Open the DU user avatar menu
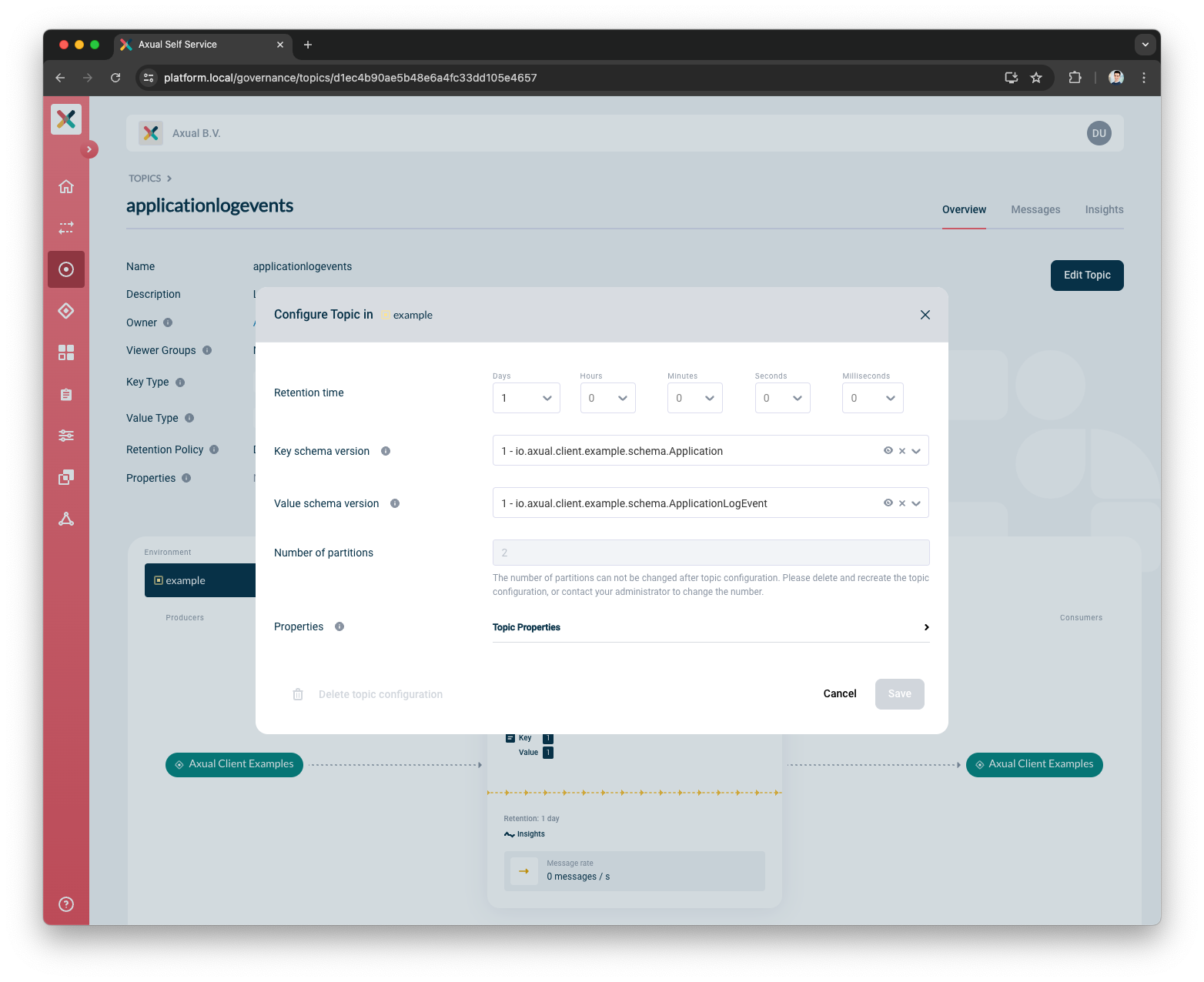The width and height of the screenshot is (1204, 982). click(1099, 133)
